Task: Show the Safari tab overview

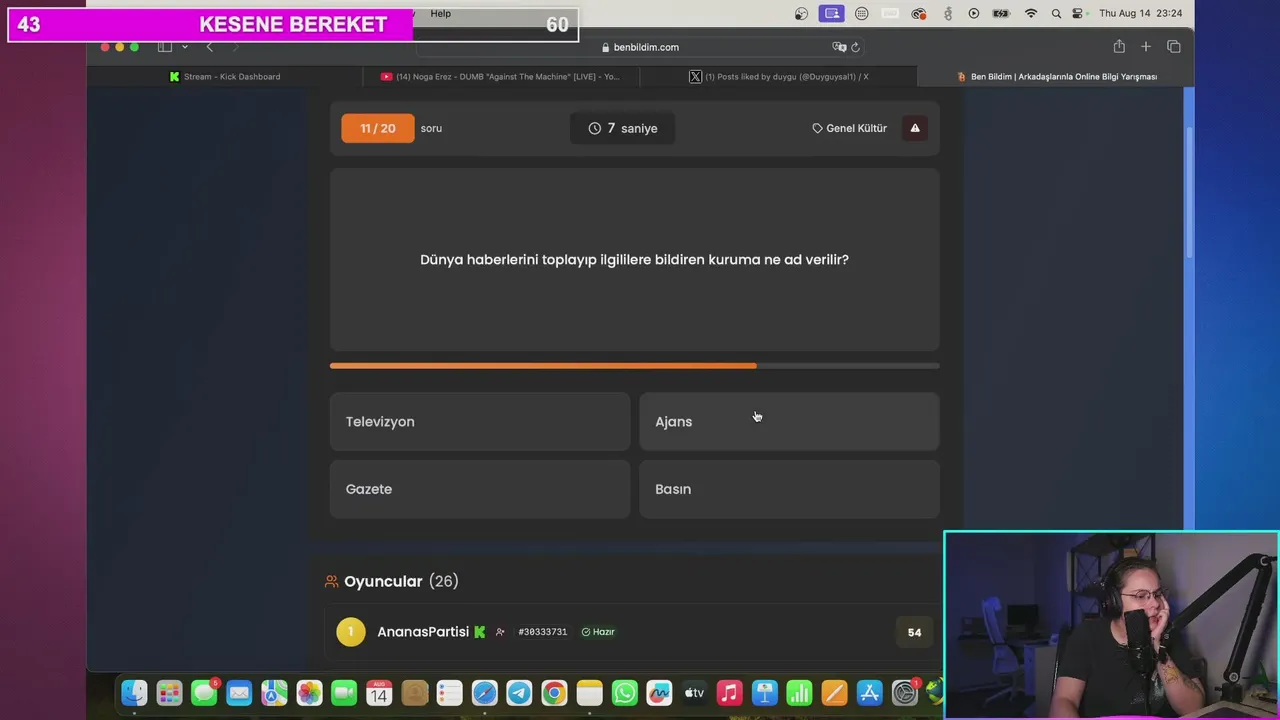Action: pyautogui.click(x=1174, y=46)
